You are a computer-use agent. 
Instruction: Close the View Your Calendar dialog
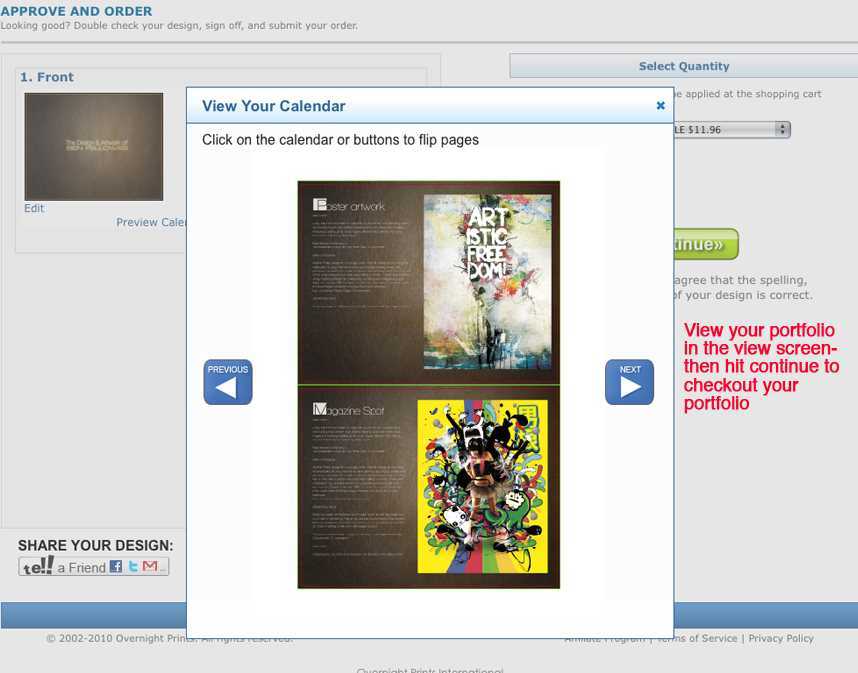(660, 105)
